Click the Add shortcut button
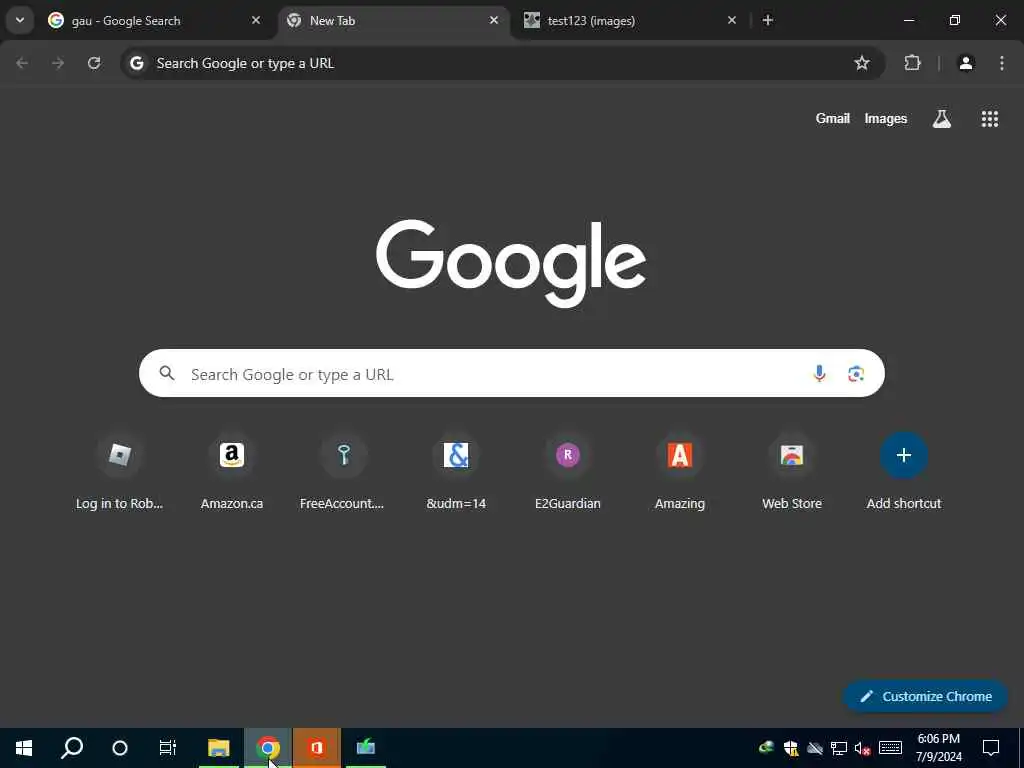The width and height of the screenshot is (1024, 768). click(x=904, y=473)
